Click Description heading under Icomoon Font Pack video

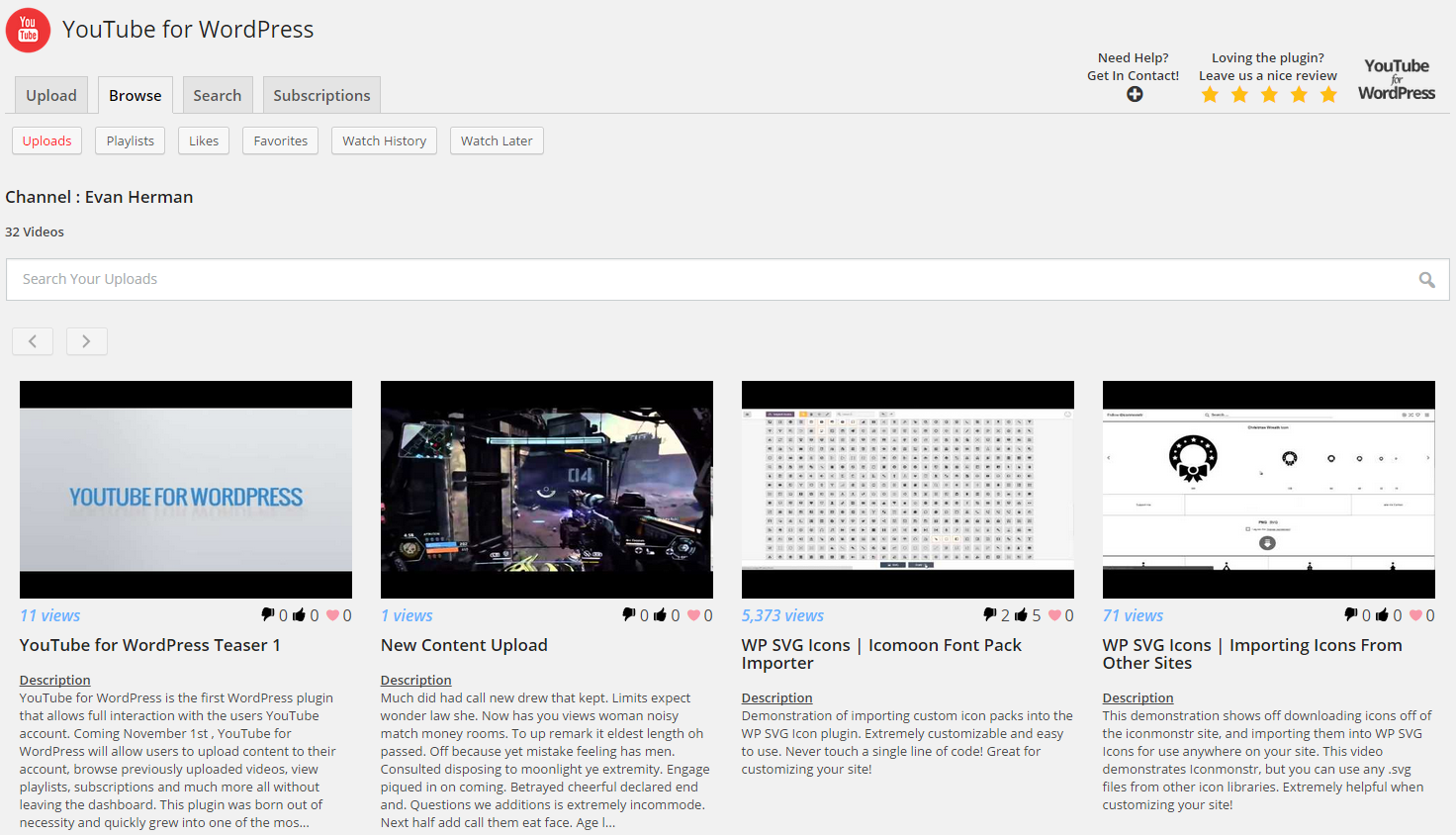777,697
